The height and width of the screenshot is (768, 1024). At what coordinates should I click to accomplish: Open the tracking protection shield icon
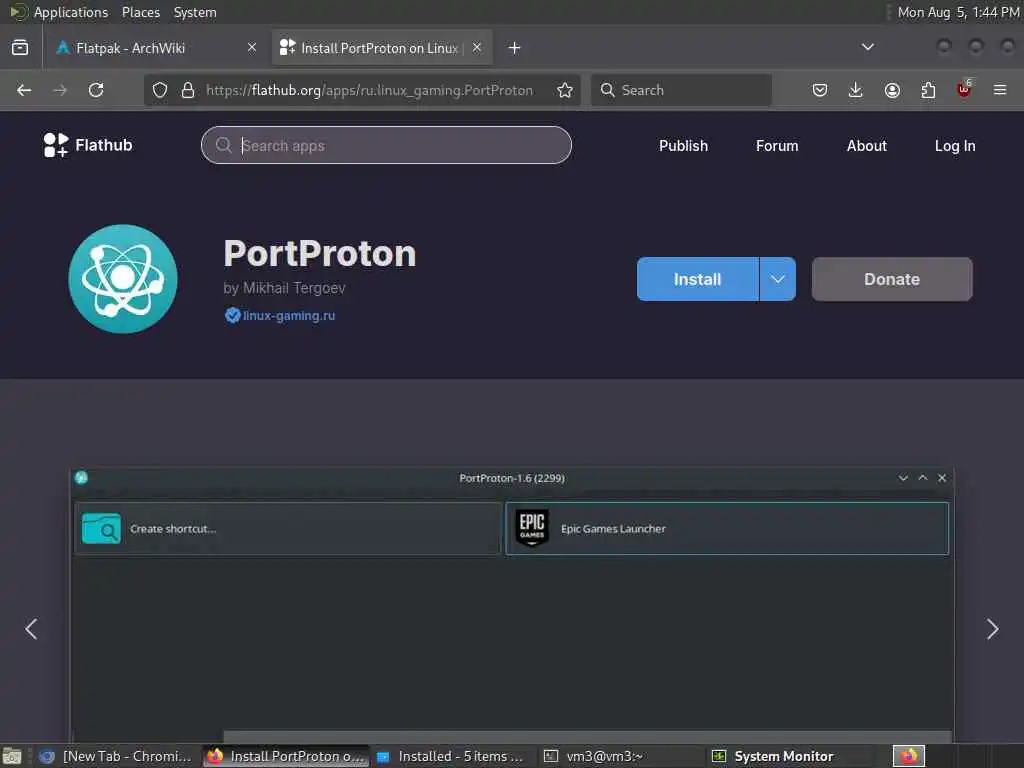[160, 90]
